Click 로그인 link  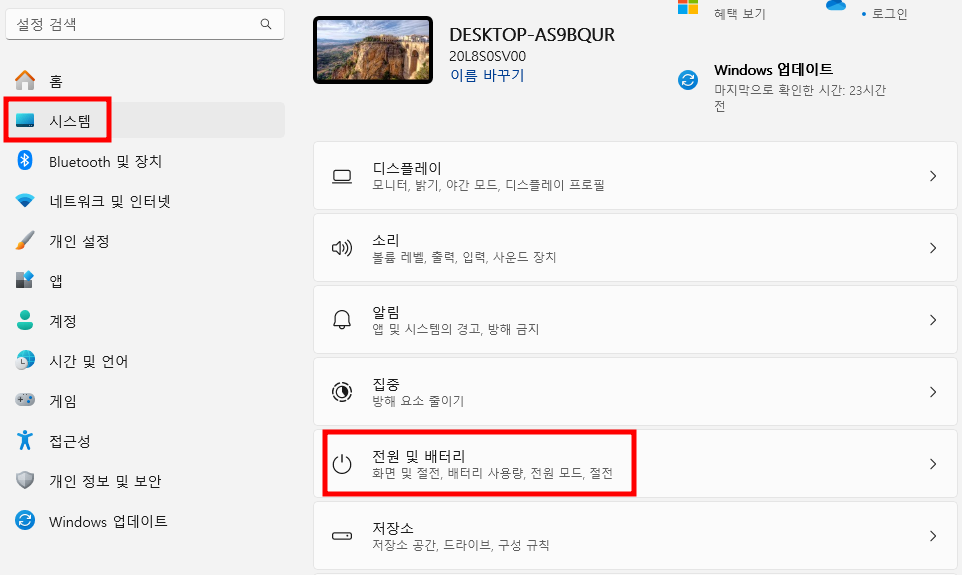click(889, 14)
